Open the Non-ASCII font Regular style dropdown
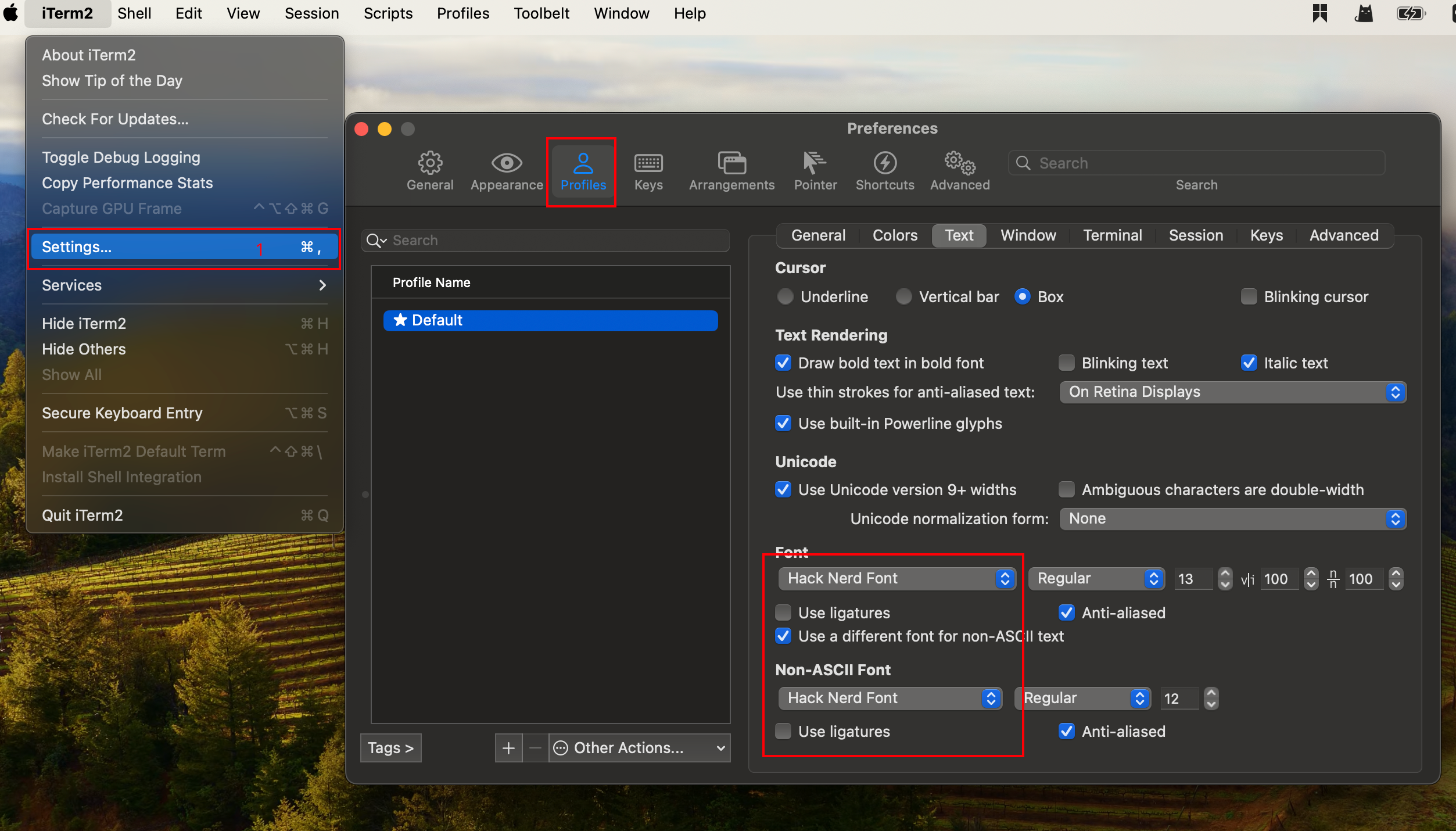Screen dimensions: 1456x831 tap(1082, 699)
